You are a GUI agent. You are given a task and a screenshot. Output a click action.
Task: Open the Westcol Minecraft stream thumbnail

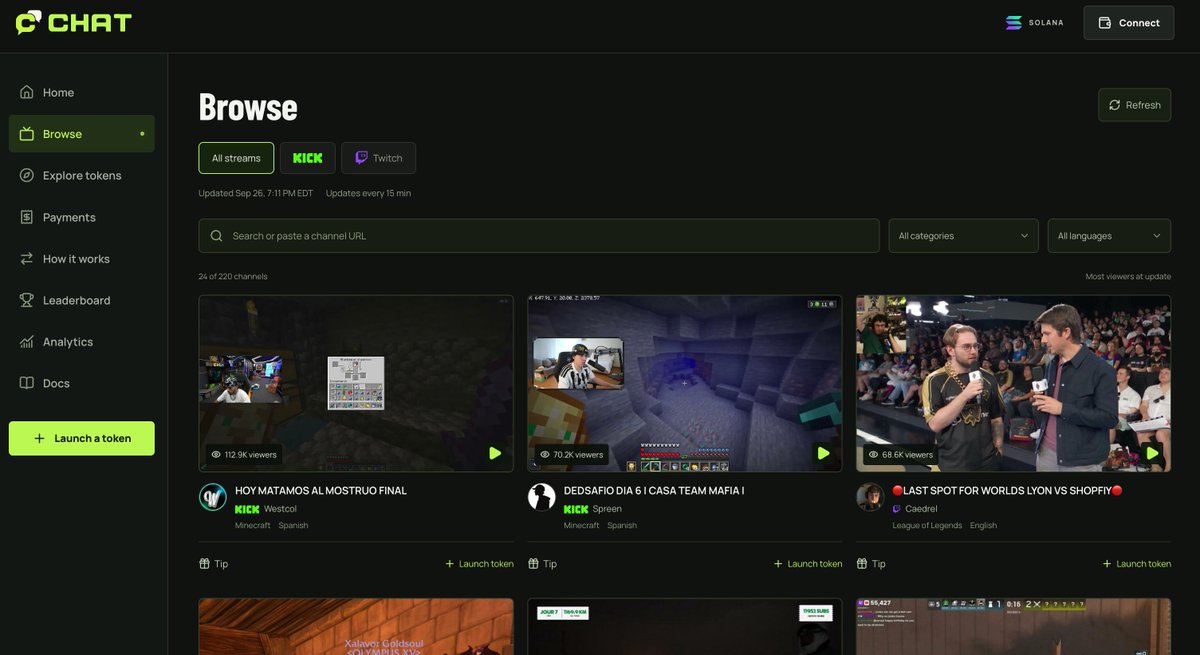[x=356, y=383]
